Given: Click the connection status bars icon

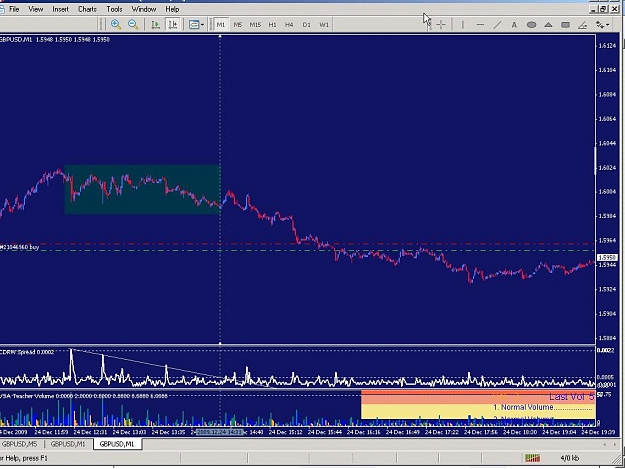Looking at the screenshot, I should (x=532, y=458).
